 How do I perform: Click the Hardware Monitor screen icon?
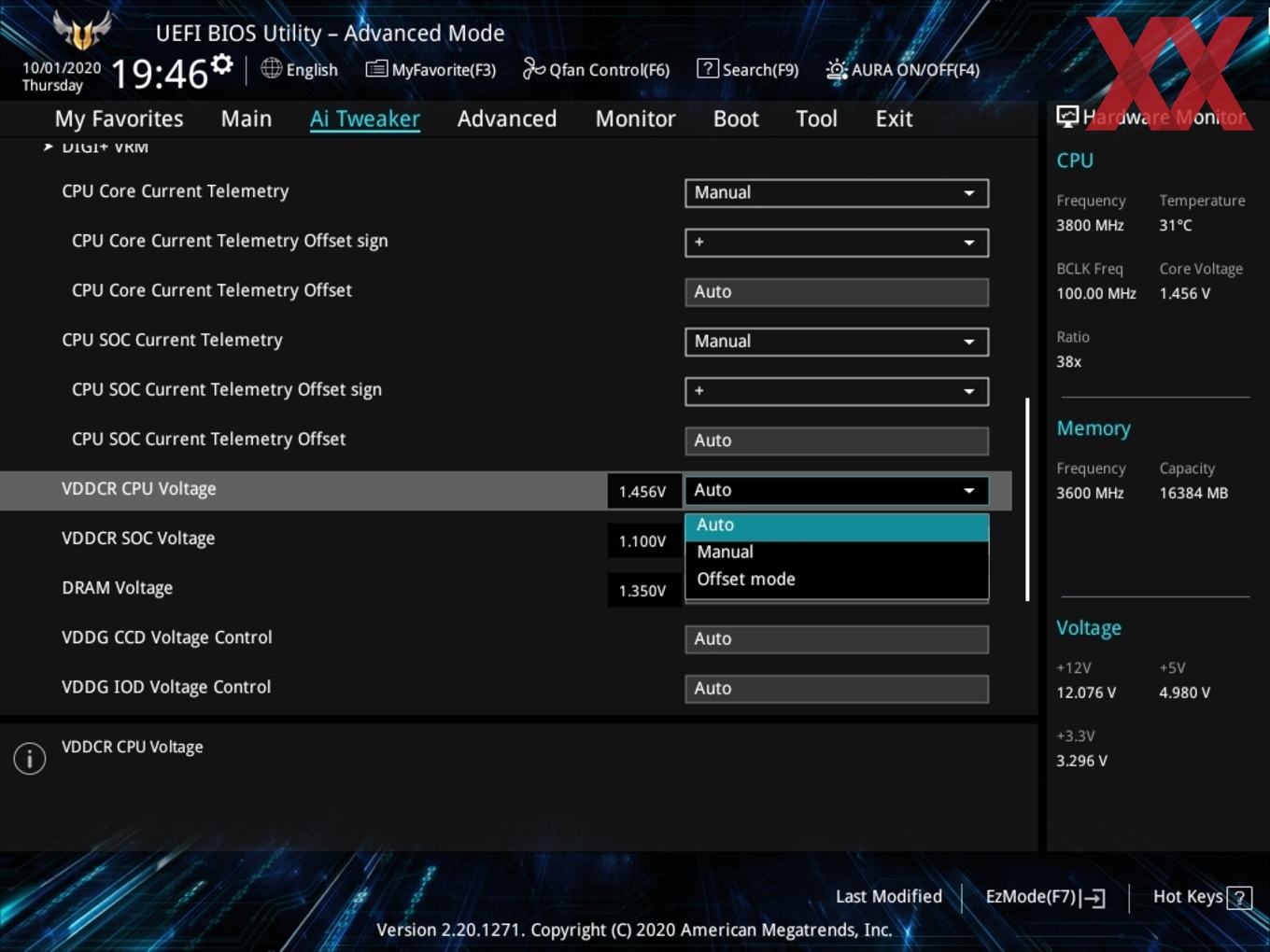click(1067, 117)
